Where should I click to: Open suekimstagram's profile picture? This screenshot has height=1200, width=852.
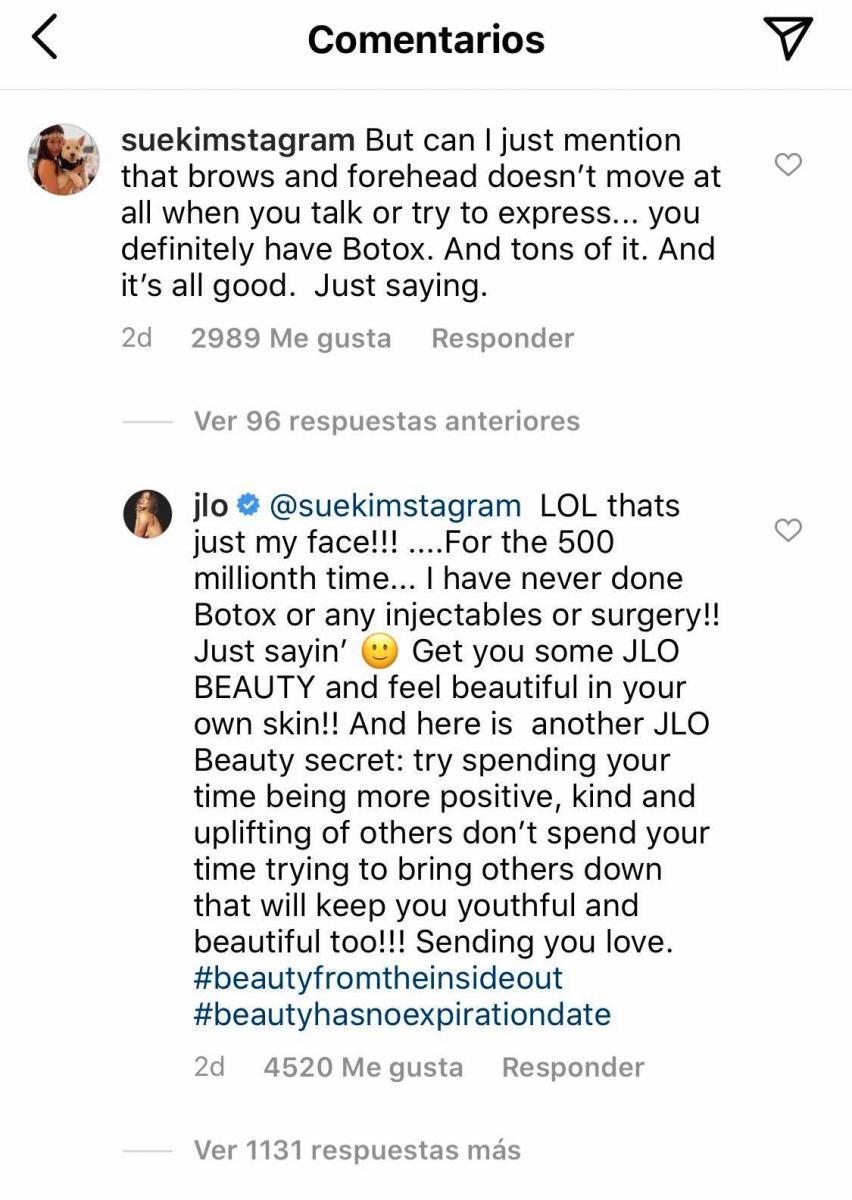tap(64, 160)
